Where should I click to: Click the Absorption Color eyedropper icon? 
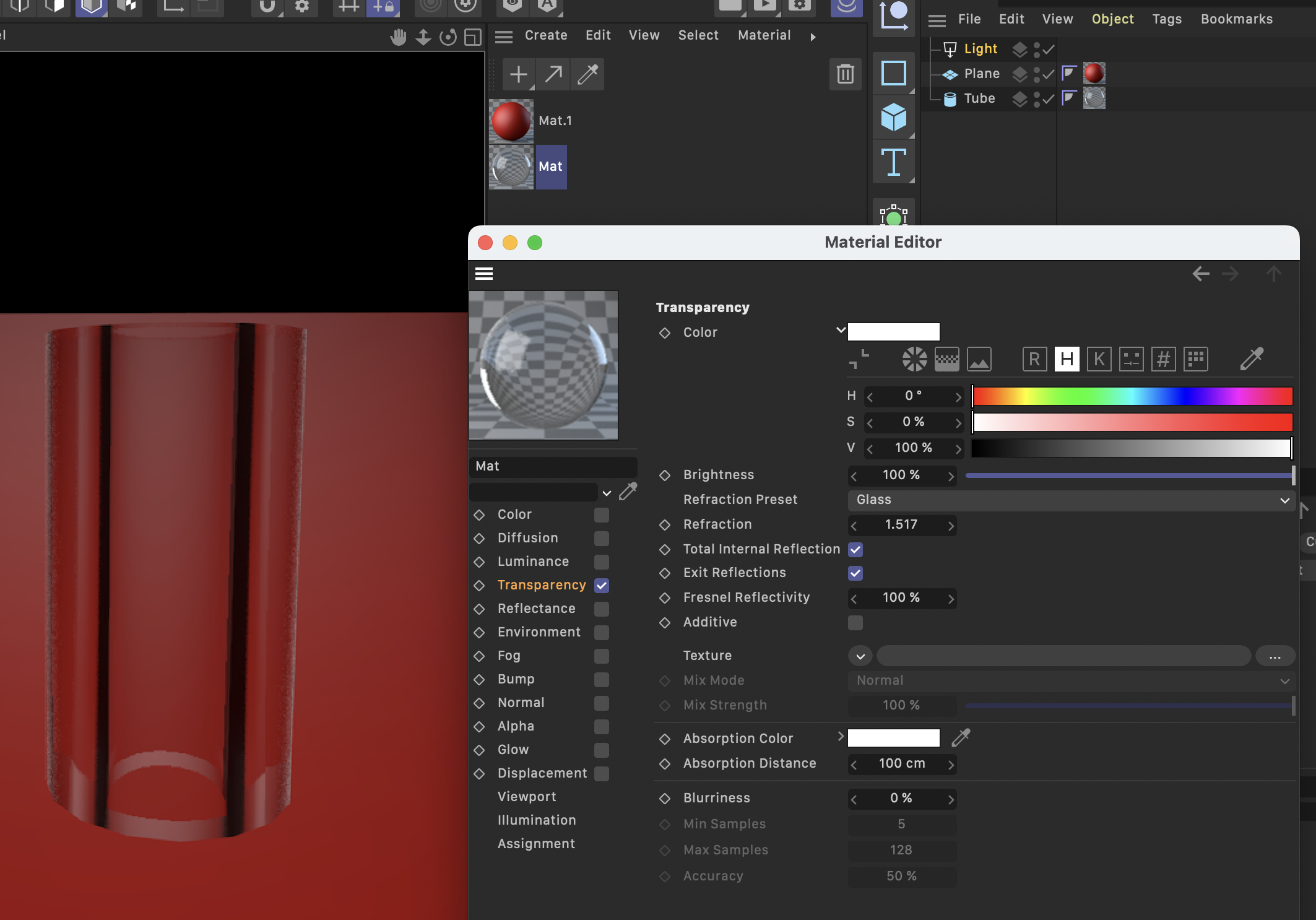pos(961,737)
